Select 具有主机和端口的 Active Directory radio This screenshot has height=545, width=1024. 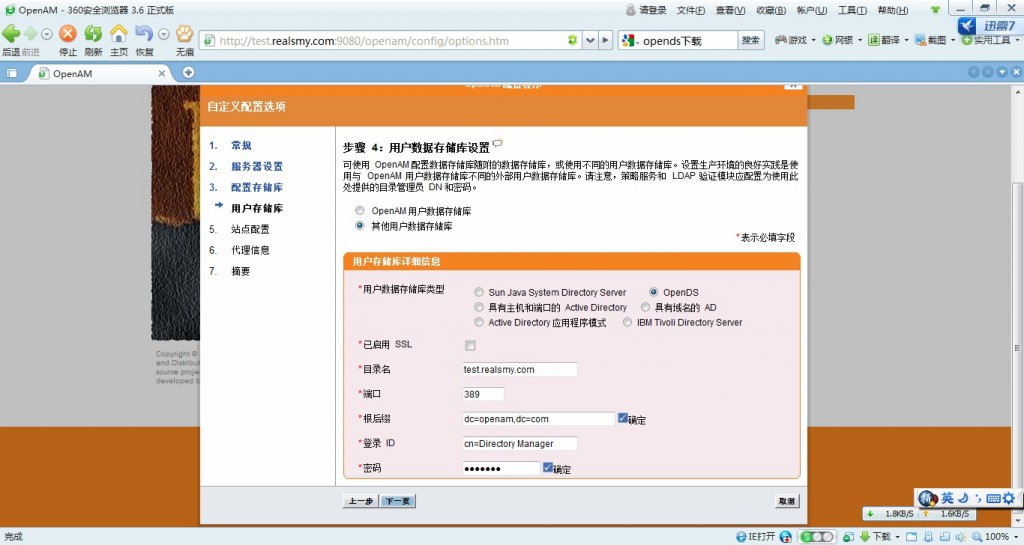point(479,307)
